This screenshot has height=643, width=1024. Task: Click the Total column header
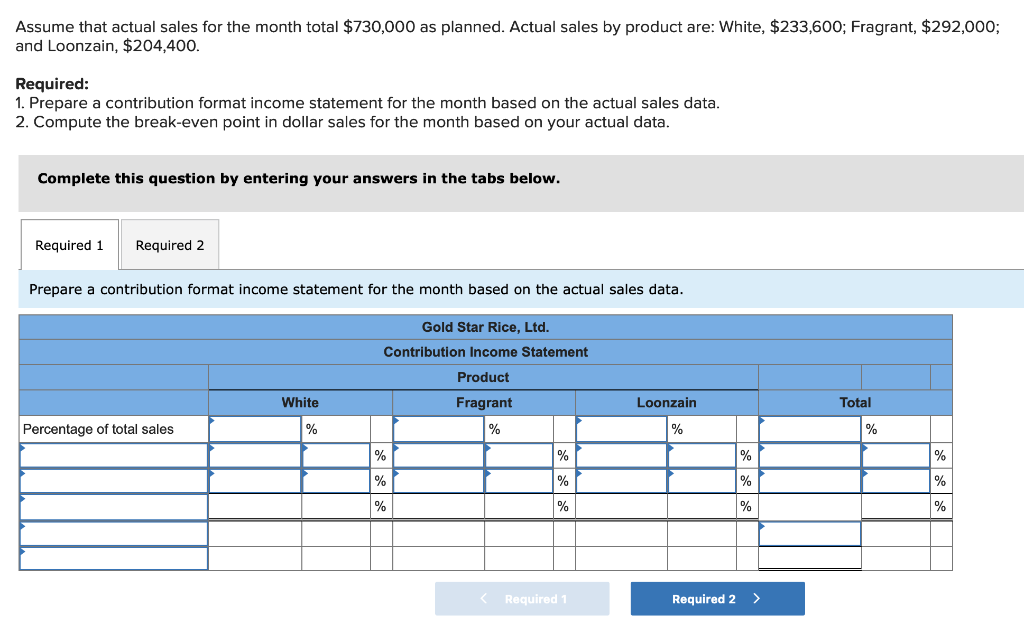[855, 403]
